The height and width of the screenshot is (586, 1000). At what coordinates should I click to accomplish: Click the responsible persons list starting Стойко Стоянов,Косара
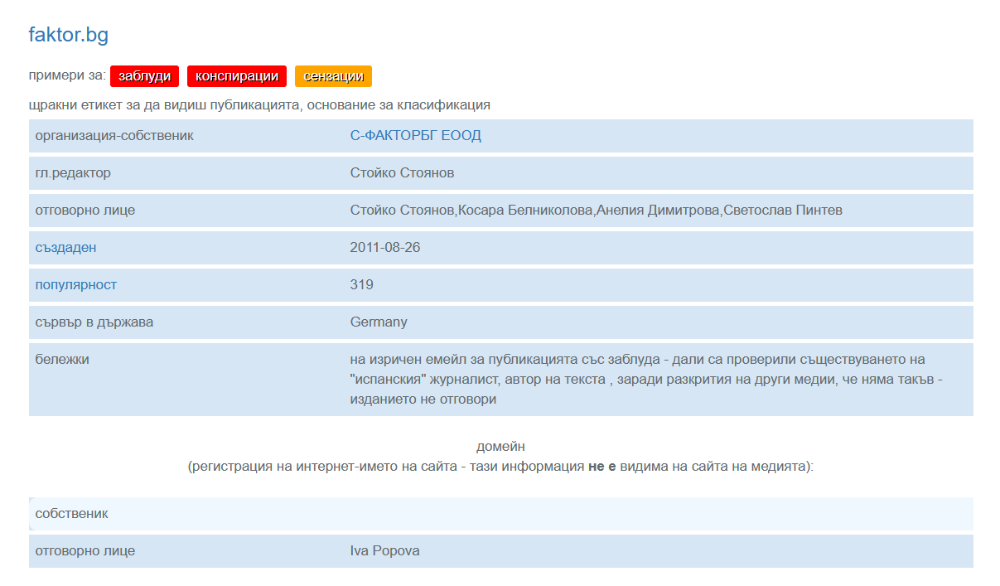(x=596, y=210)
